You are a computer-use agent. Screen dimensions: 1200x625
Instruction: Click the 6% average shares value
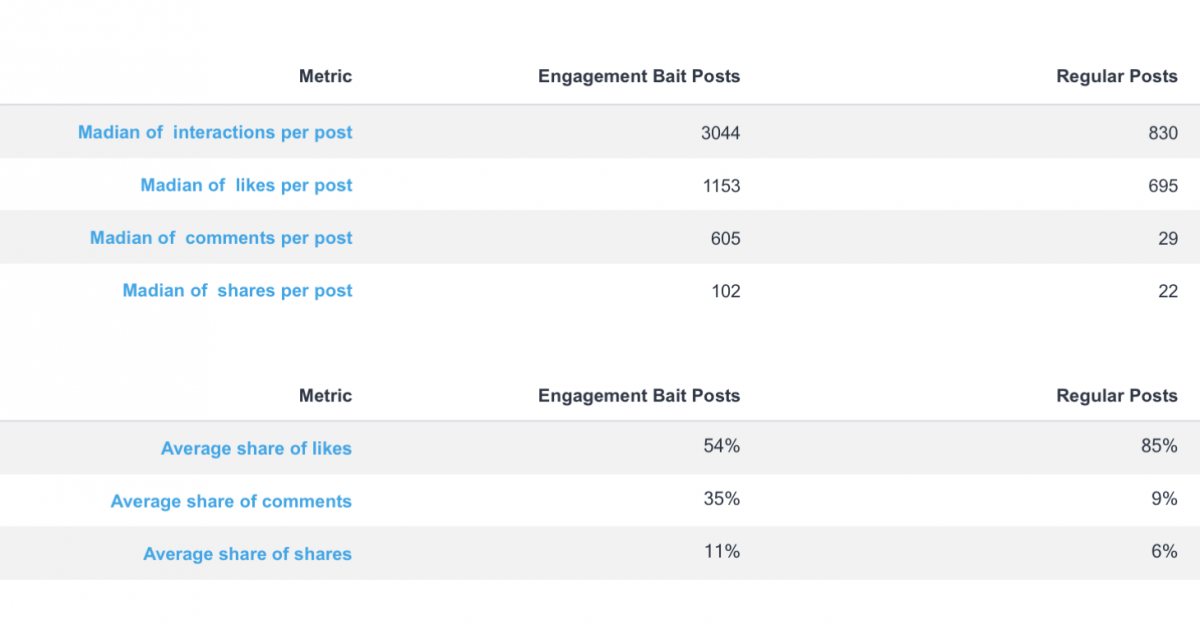click(1164, 551)
